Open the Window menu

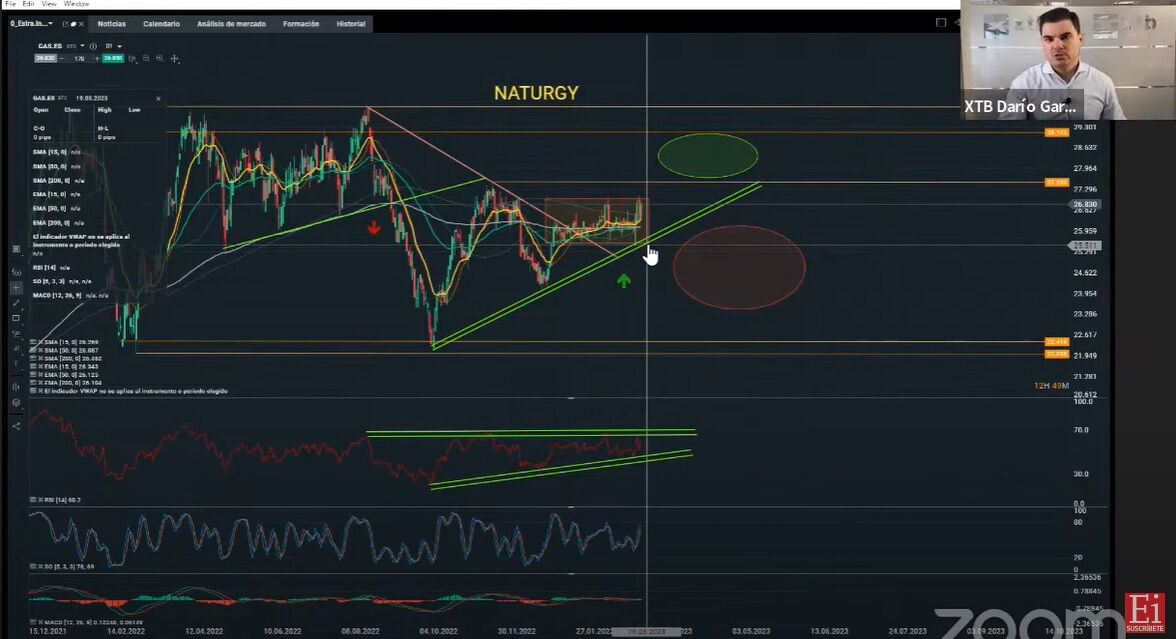coord(76,4)
